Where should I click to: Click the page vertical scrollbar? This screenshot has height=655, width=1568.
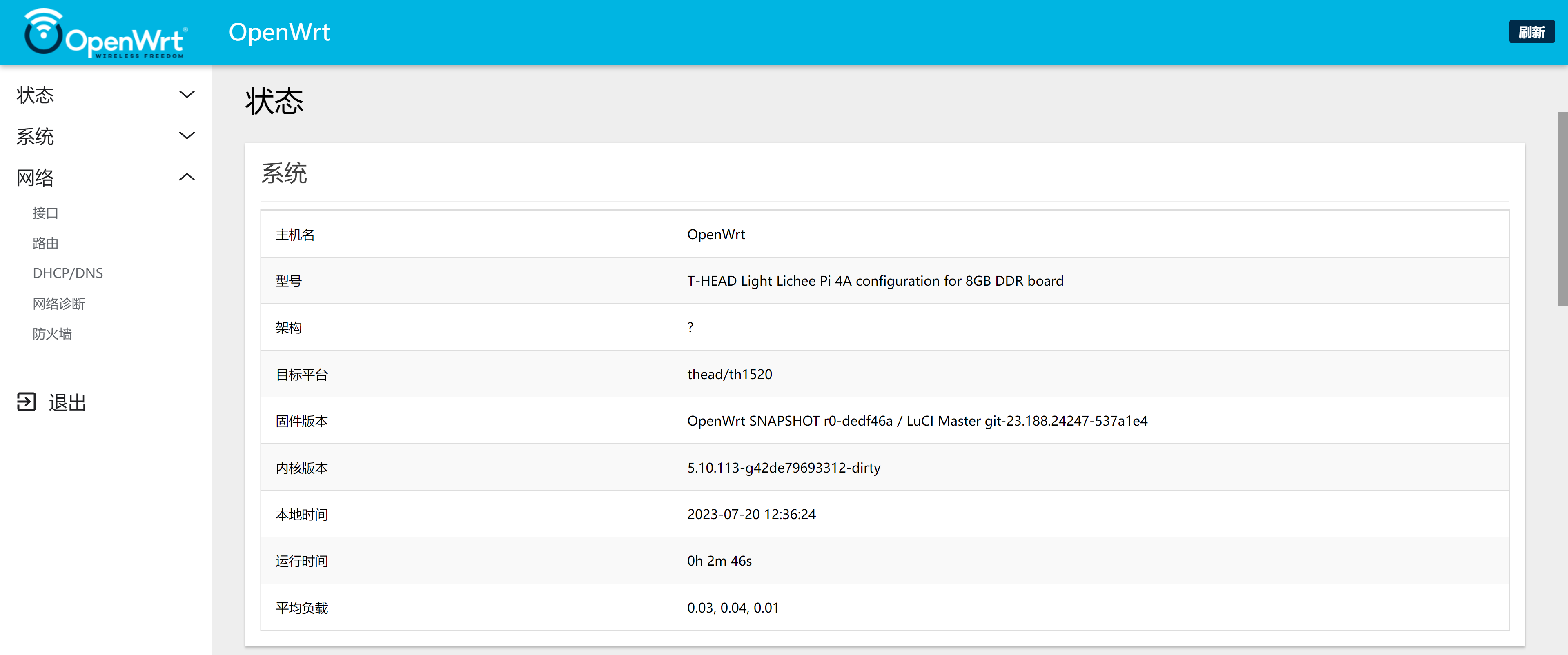(1563, 209)
